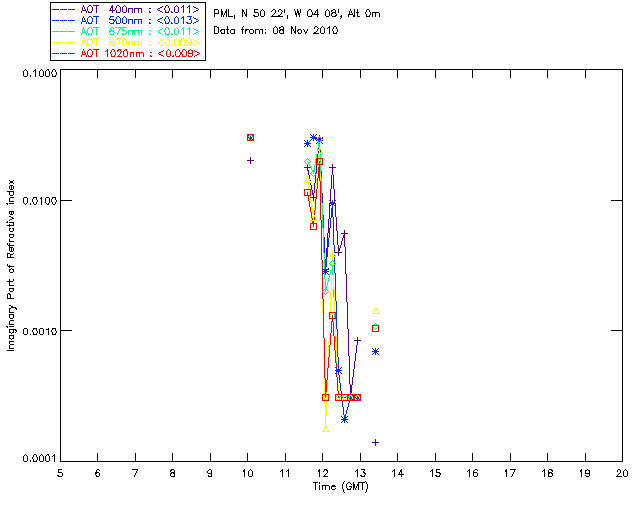Click the 'Data from: 08 Nov 2010' text
Screen dimensions: 640x512
(276, 31)
